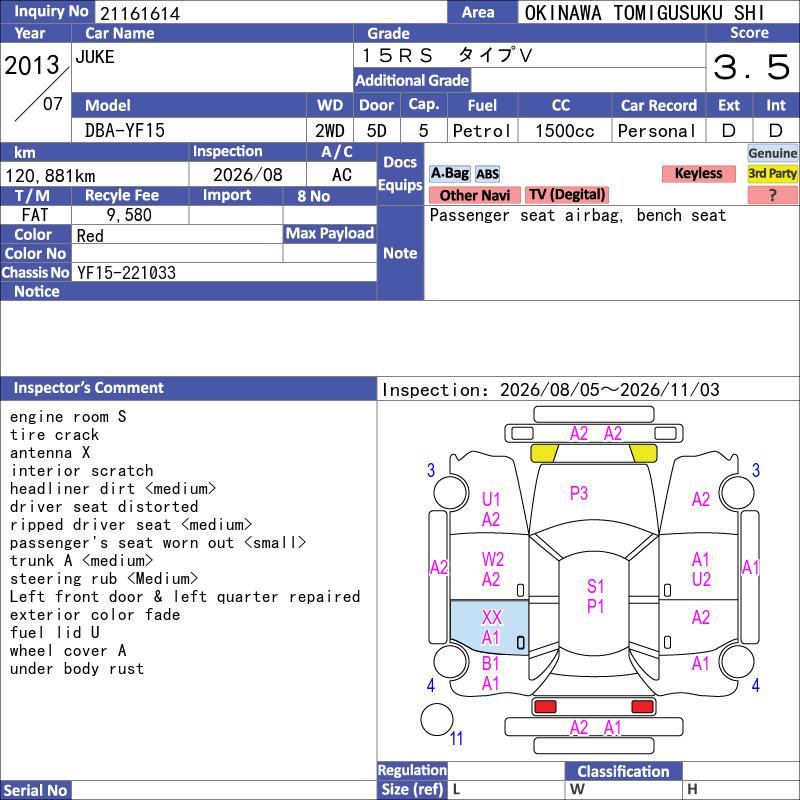Select the 5D door value
This screenshot has width=800, height=800.
pyautogui.click(x=377, y=131)
